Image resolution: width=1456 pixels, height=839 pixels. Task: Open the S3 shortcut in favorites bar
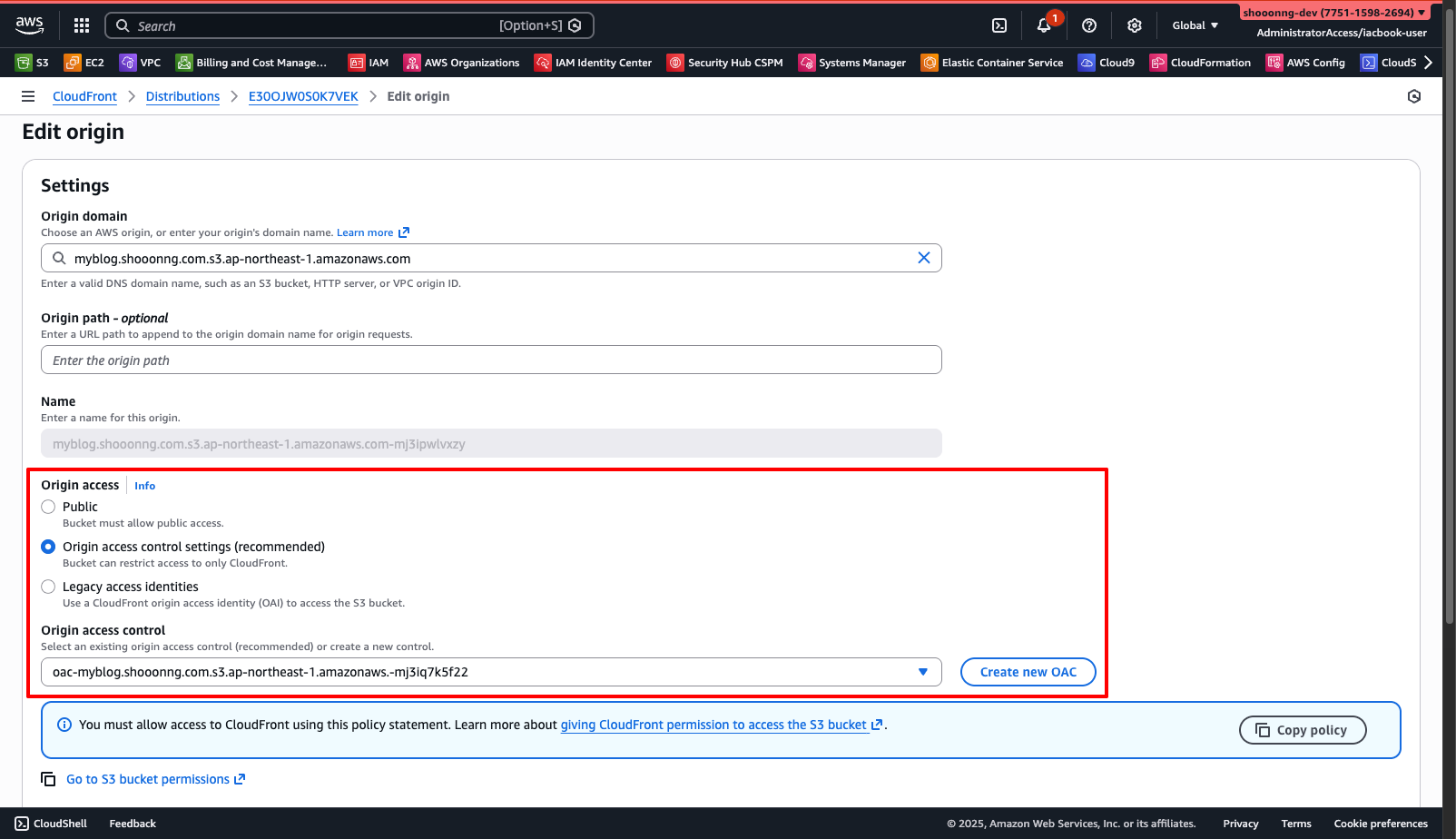click(x=32, y=63)
